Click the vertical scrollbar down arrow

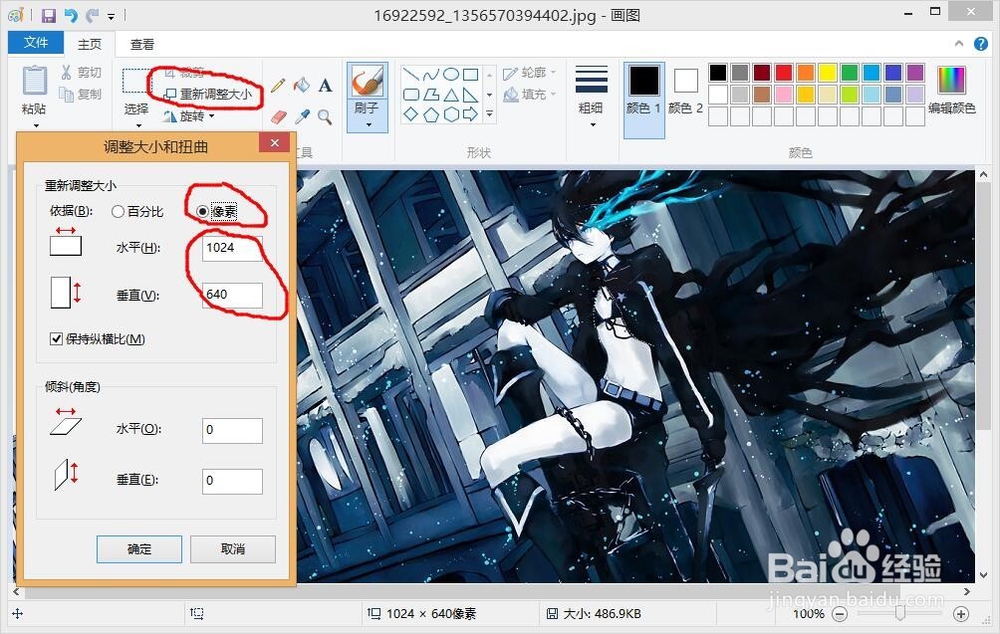983,575
